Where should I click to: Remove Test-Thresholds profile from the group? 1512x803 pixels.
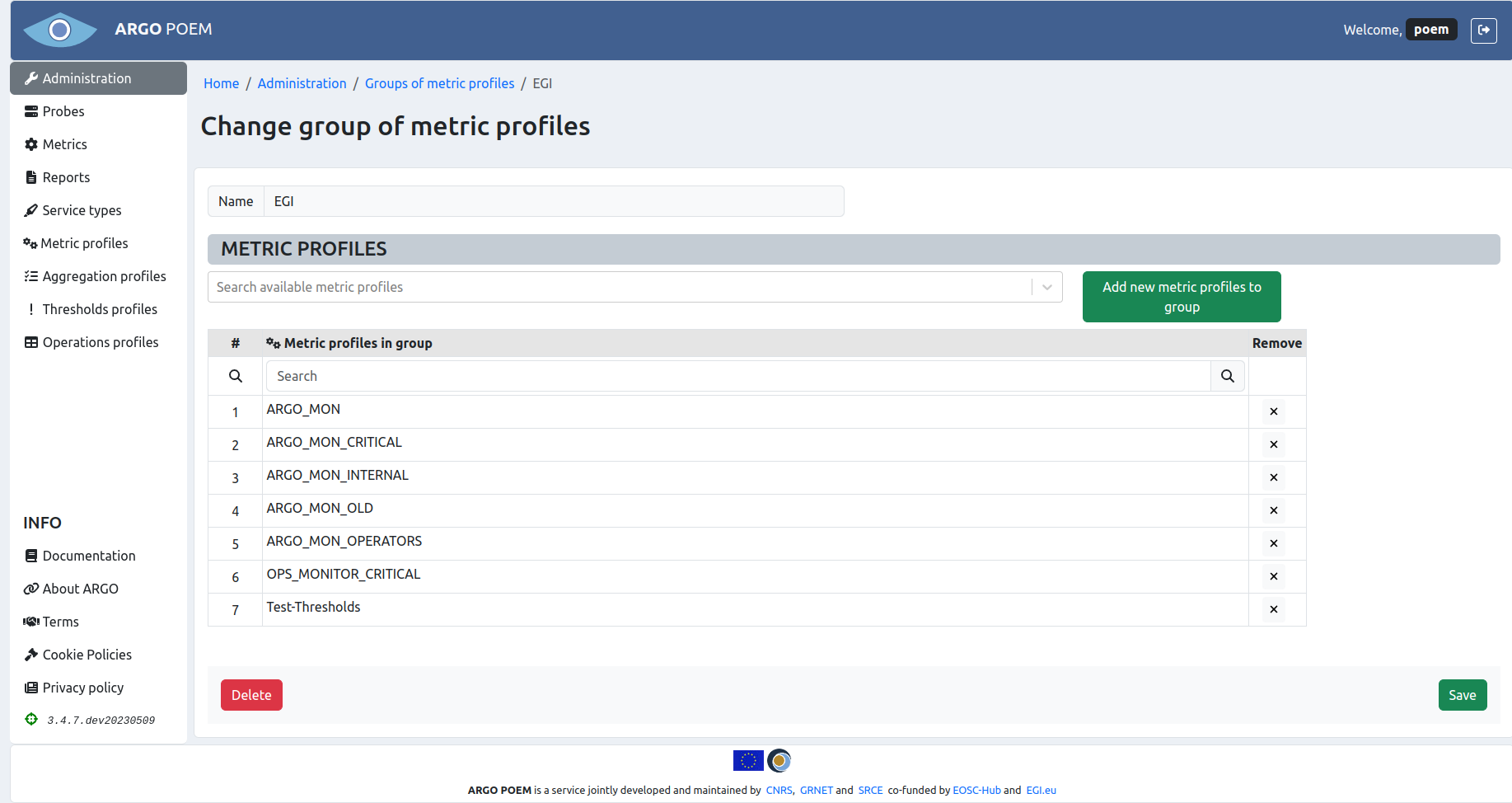(x=1273, y=609)
